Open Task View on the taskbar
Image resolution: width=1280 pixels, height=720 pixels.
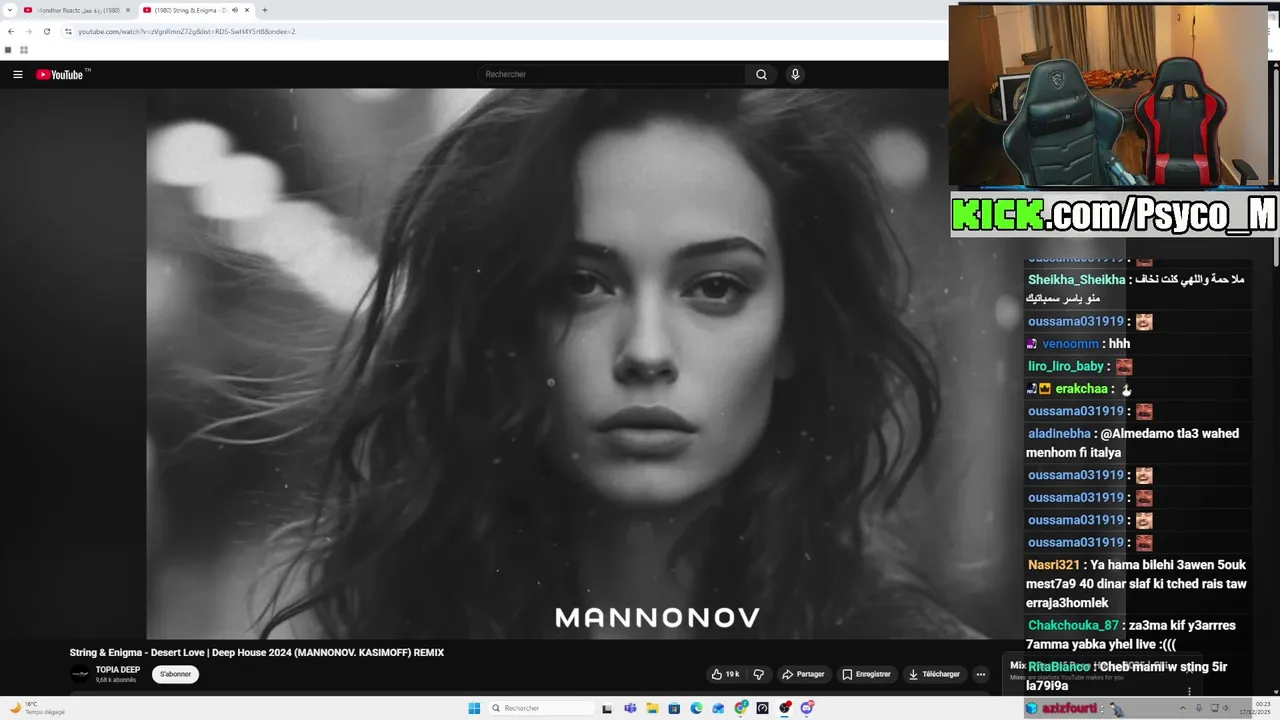tap(607, 708)
